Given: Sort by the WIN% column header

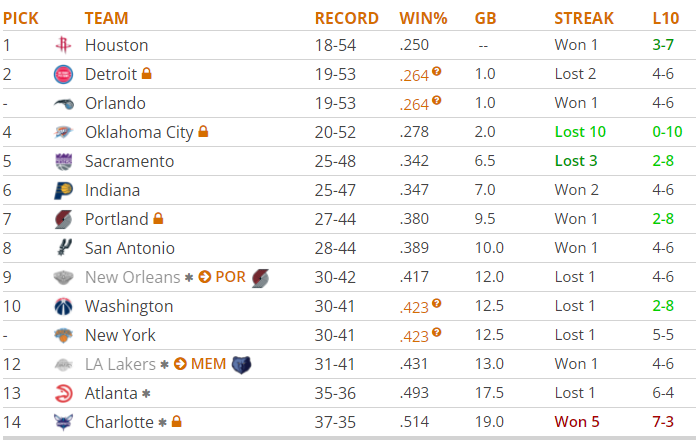Looking at the screenshot, I should tap(423, 18).
